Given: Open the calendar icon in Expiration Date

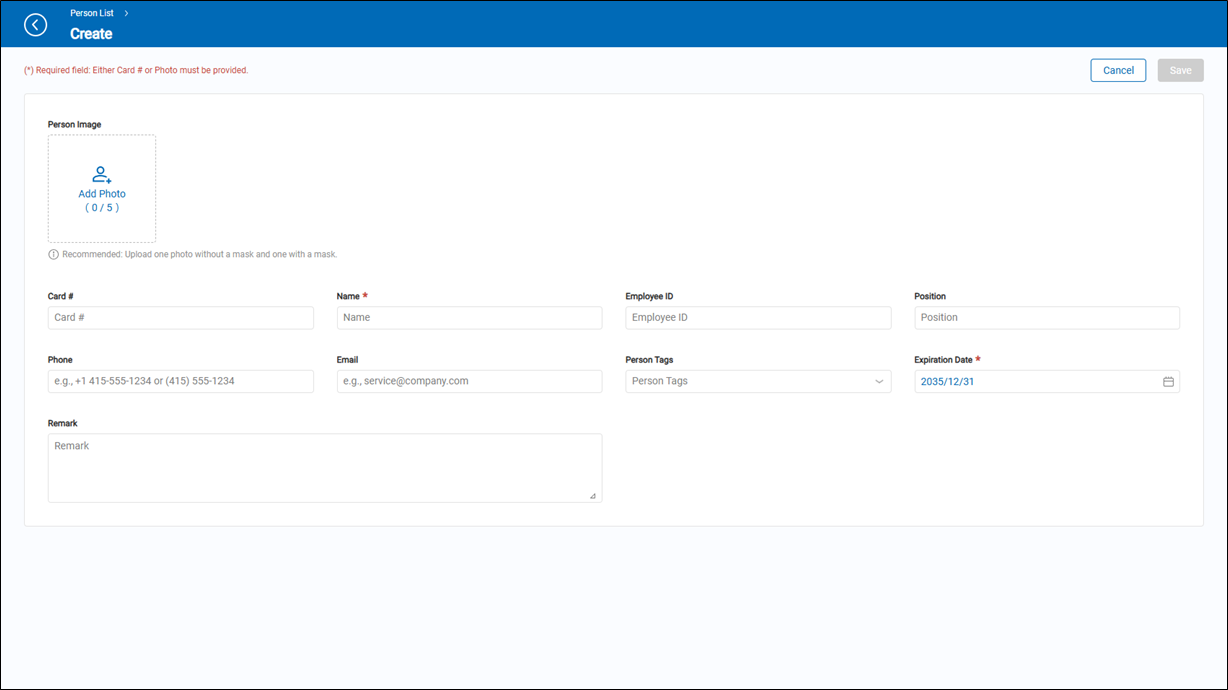Looking at the screenshot, I should pyautogui.click(x=1168, y=382).
